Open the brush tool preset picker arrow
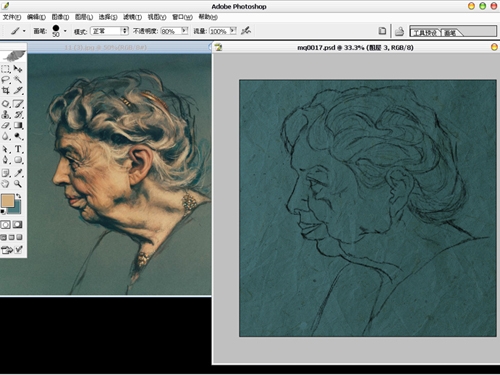 coord(24,31)
